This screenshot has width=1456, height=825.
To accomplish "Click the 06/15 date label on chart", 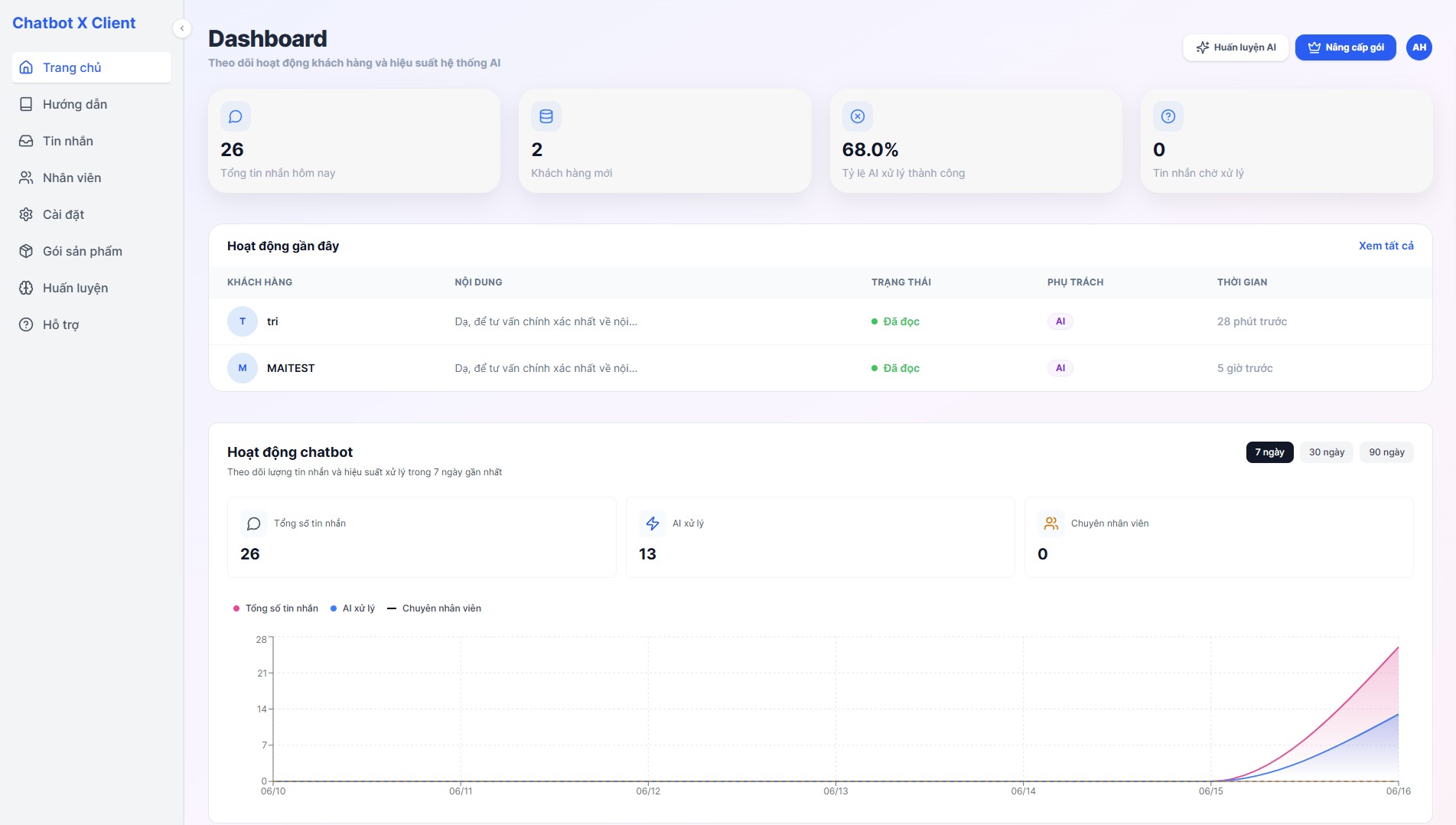I will coord(1211,791).
